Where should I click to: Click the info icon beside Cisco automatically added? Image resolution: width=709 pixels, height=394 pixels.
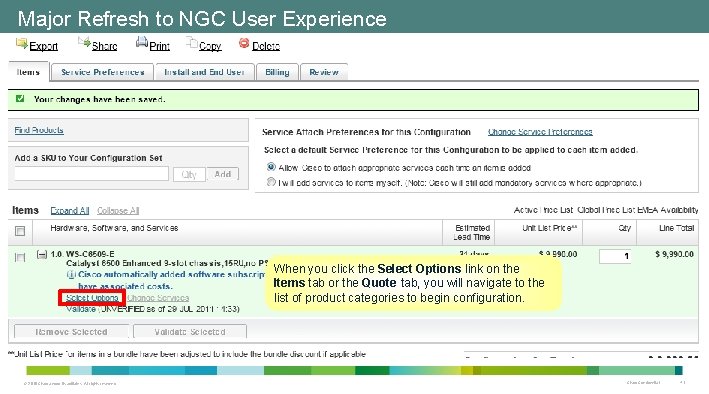point(71,275)
